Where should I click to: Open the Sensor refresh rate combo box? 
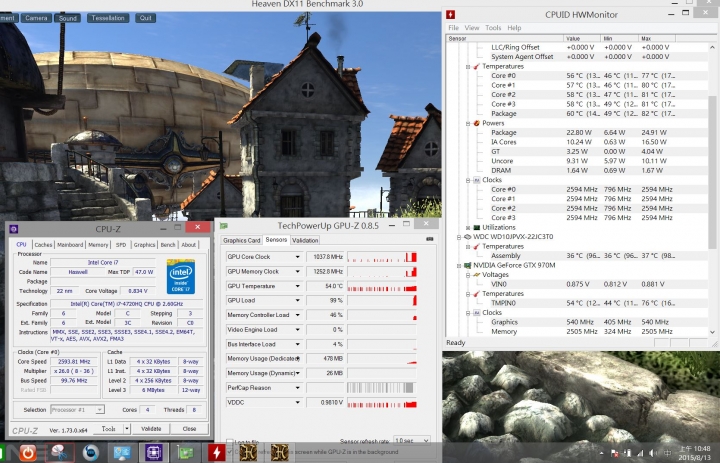pos(411,441)
